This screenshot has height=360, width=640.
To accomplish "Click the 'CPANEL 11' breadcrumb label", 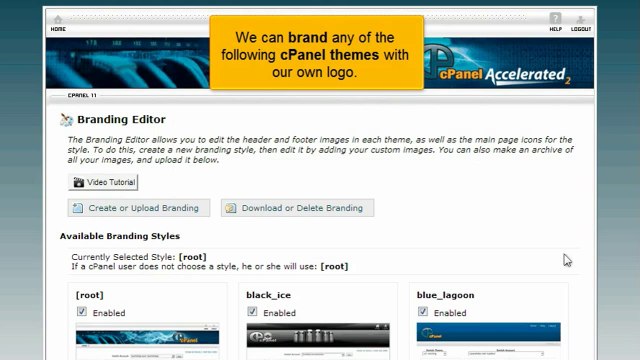I will point(82,95).
